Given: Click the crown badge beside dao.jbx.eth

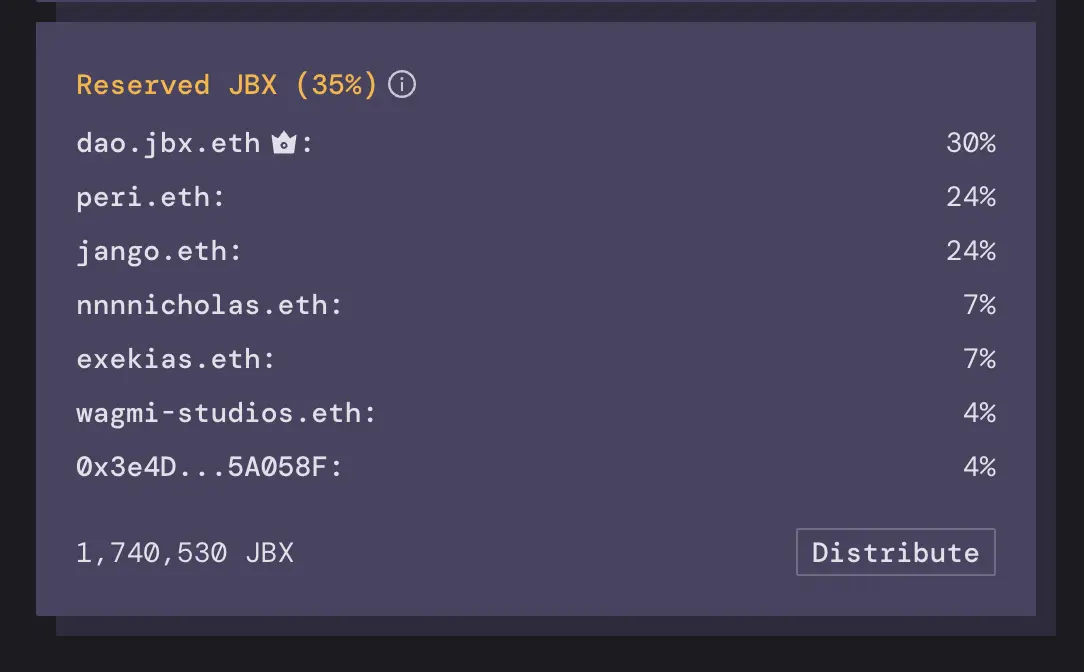Looking at the screenshot, I should [x=286, y=142].
